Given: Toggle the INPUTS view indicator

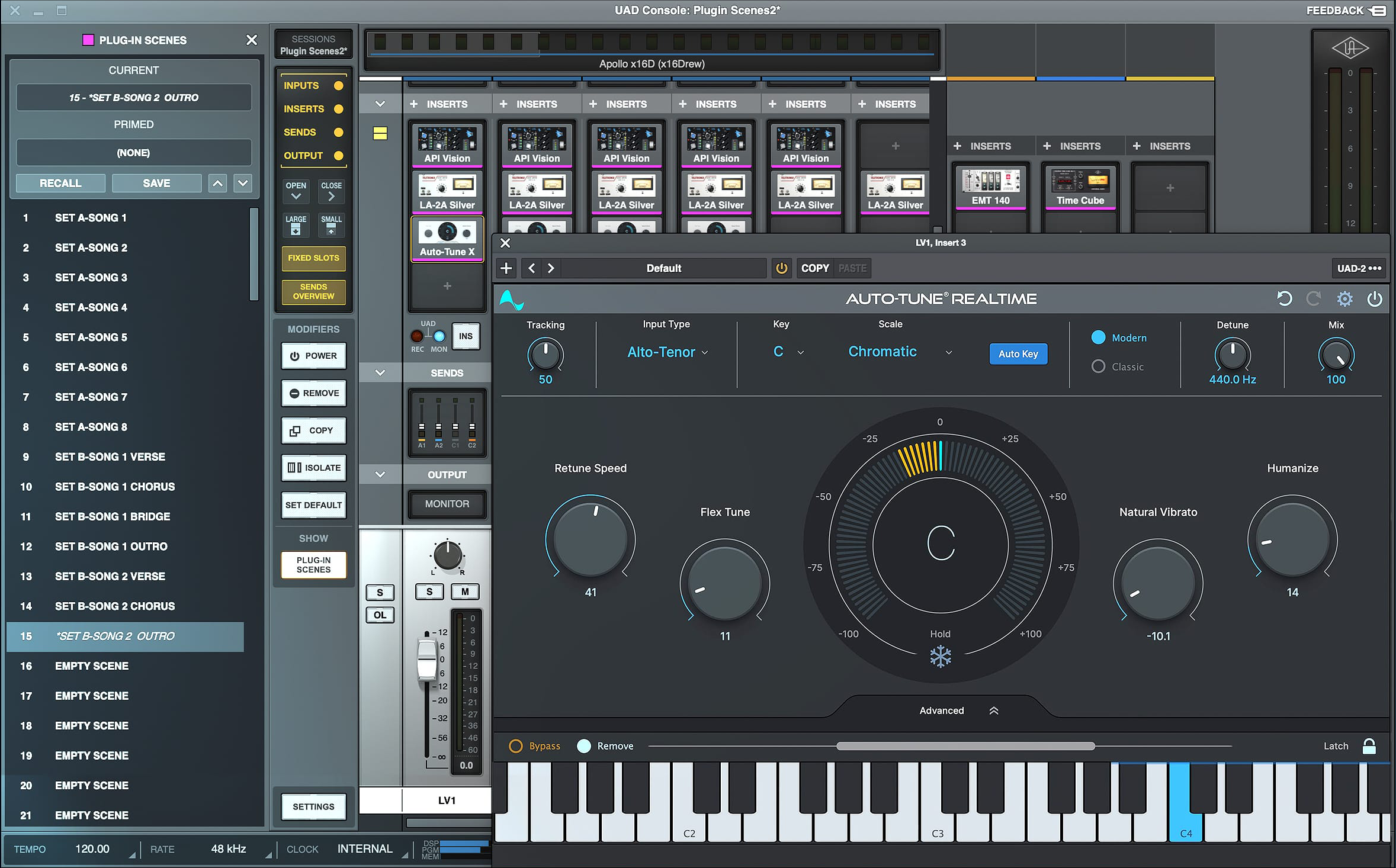Looking at the screenshot, I should 339,86.
